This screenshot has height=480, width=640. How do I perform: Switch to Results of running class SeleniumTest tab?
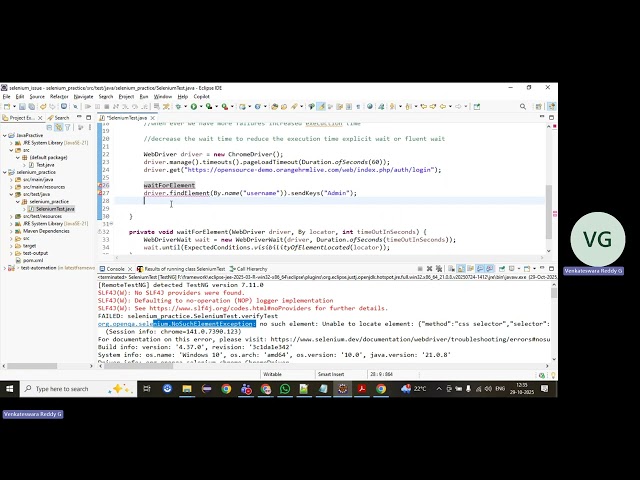tap(181, 269)
